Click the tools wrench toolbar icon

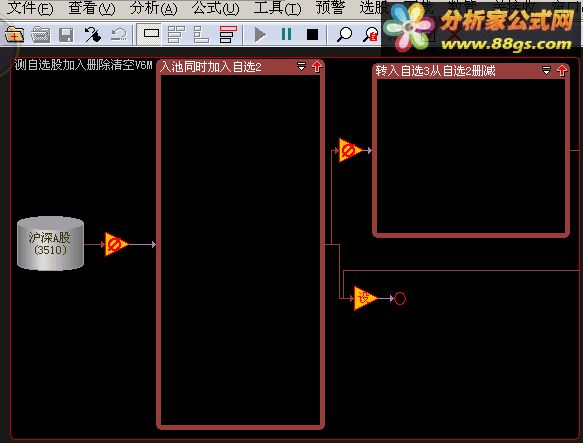pos(92,35)
